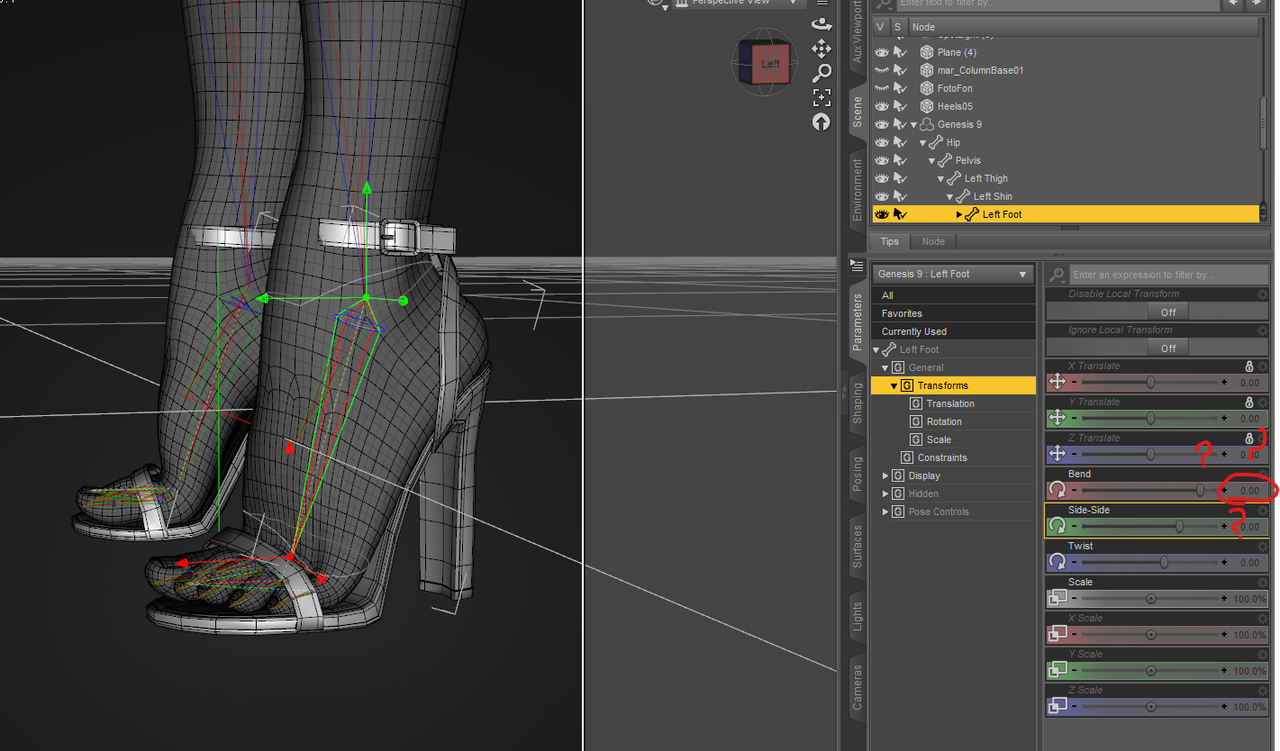Open the Genesis 9 : Left Foot dropdown

[x=953, y=274]
